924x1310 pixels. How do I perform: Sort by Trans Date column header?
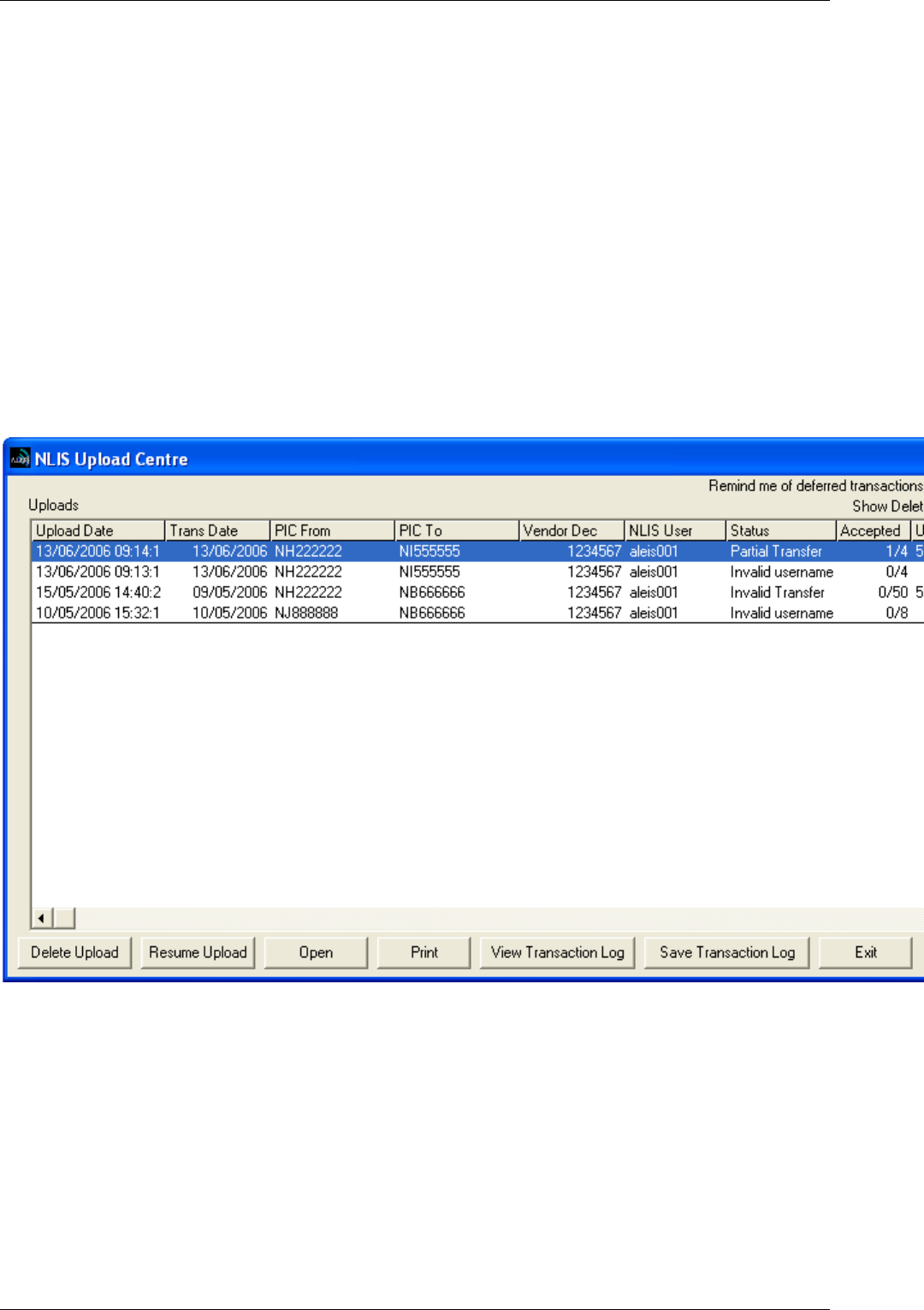217,531
